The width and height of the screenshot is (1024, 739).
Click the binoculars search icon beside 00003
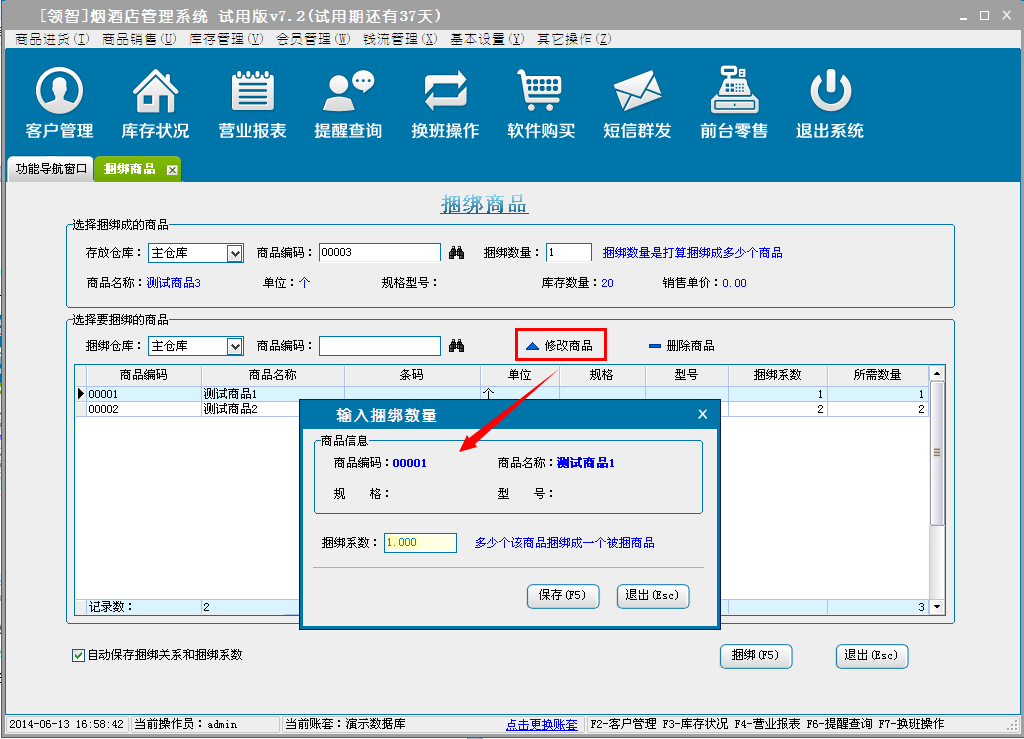(x=457, y=254)
